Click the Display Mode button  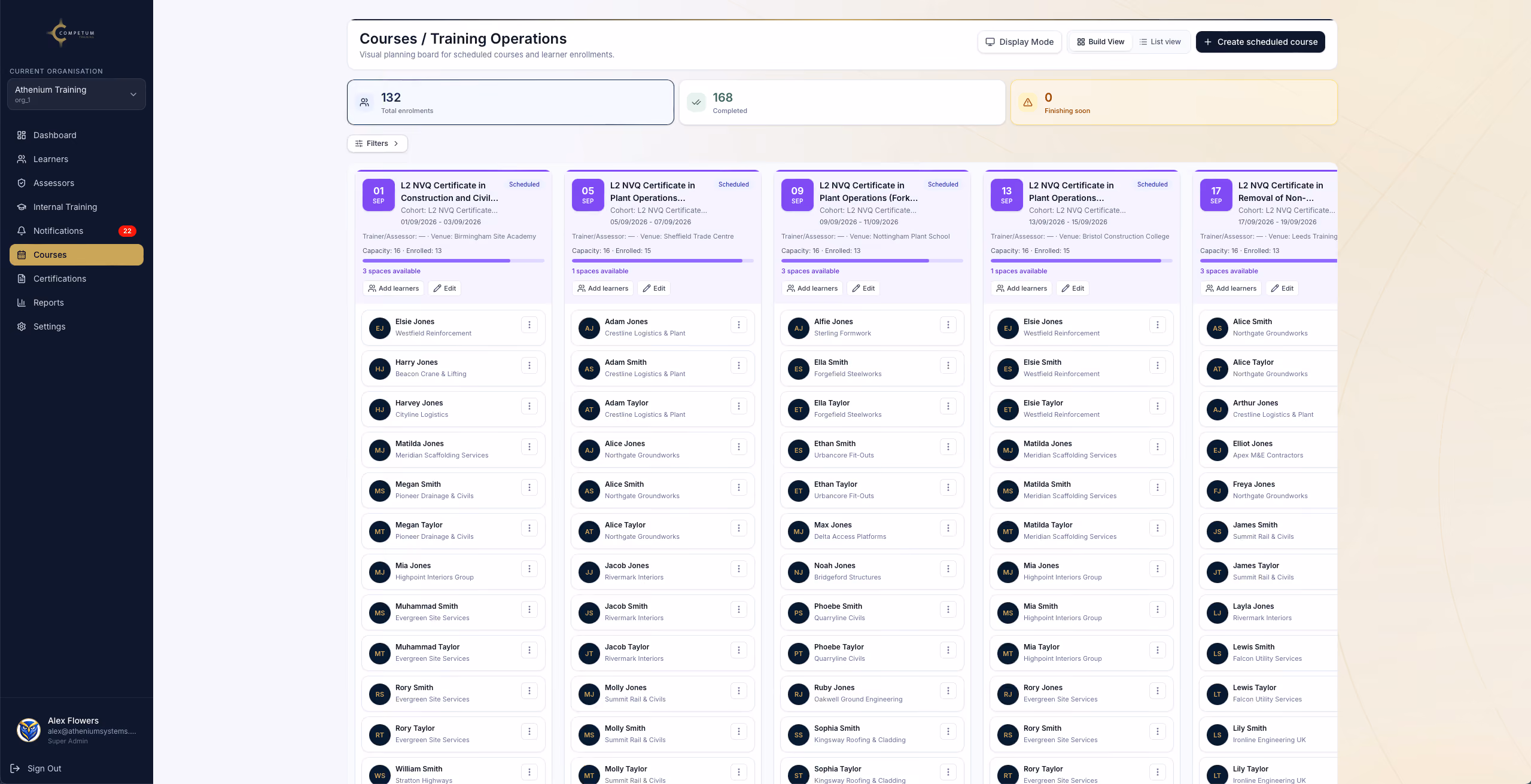(x=1019, y=42)
